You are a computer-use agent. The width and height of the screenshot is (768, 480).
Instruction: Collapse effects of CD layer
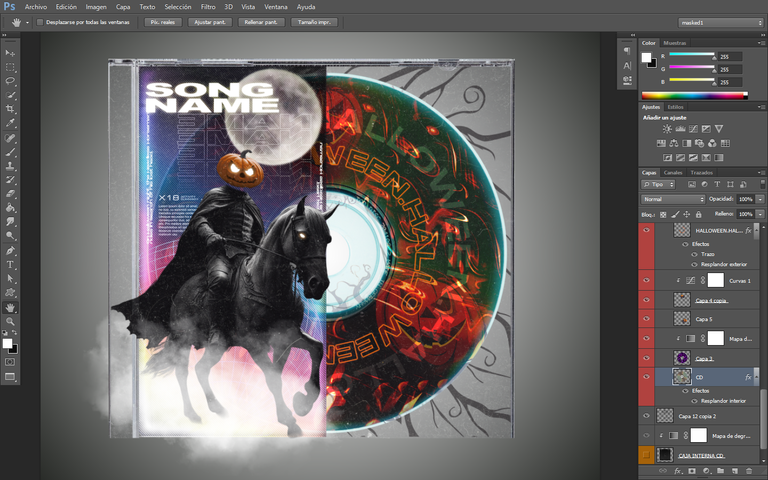coord(756,377)
